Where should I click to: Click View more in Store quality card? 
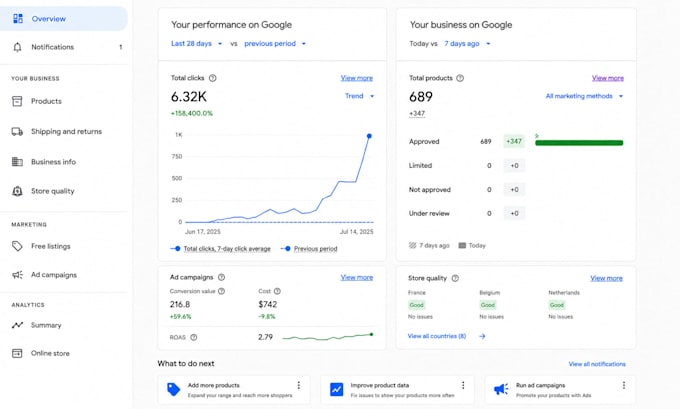[x=606, y=278]
